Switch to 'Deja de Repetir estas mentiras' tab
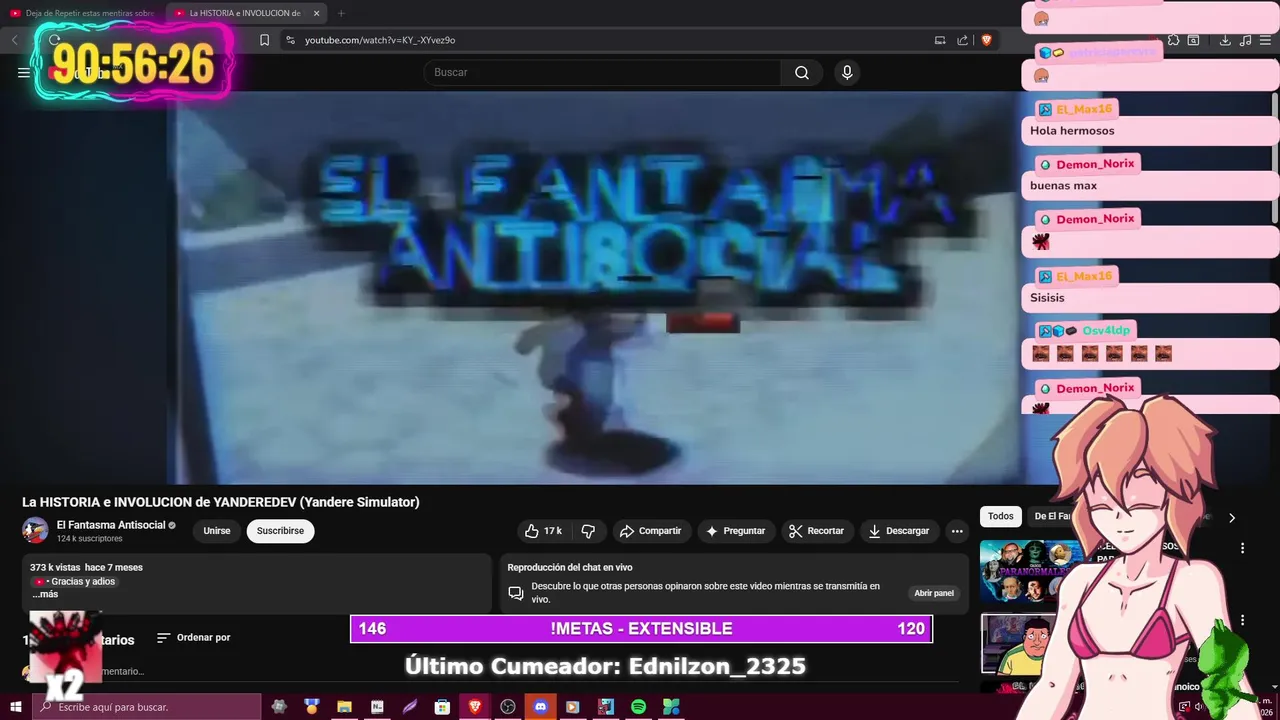 82,13
